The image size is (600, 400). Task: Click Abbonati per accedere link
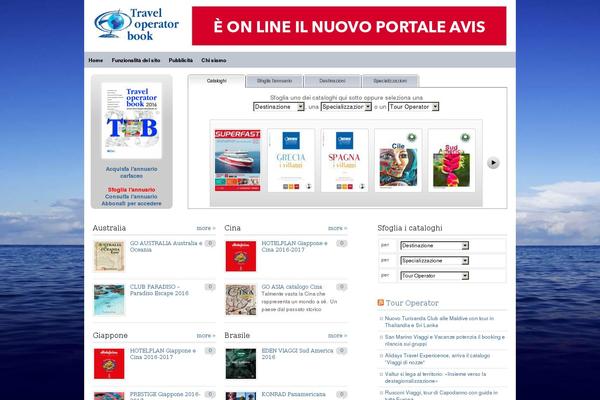tap(132, 204)
